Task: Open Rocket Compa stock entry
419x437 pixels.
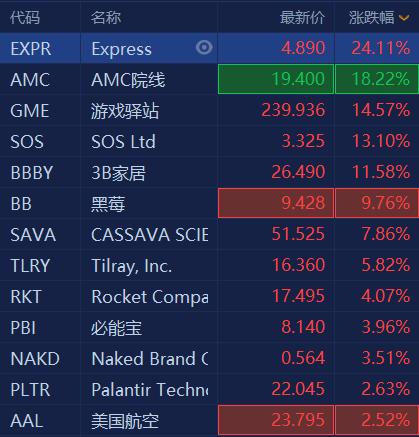Action: pyautogui.click(x=209, y=296)
